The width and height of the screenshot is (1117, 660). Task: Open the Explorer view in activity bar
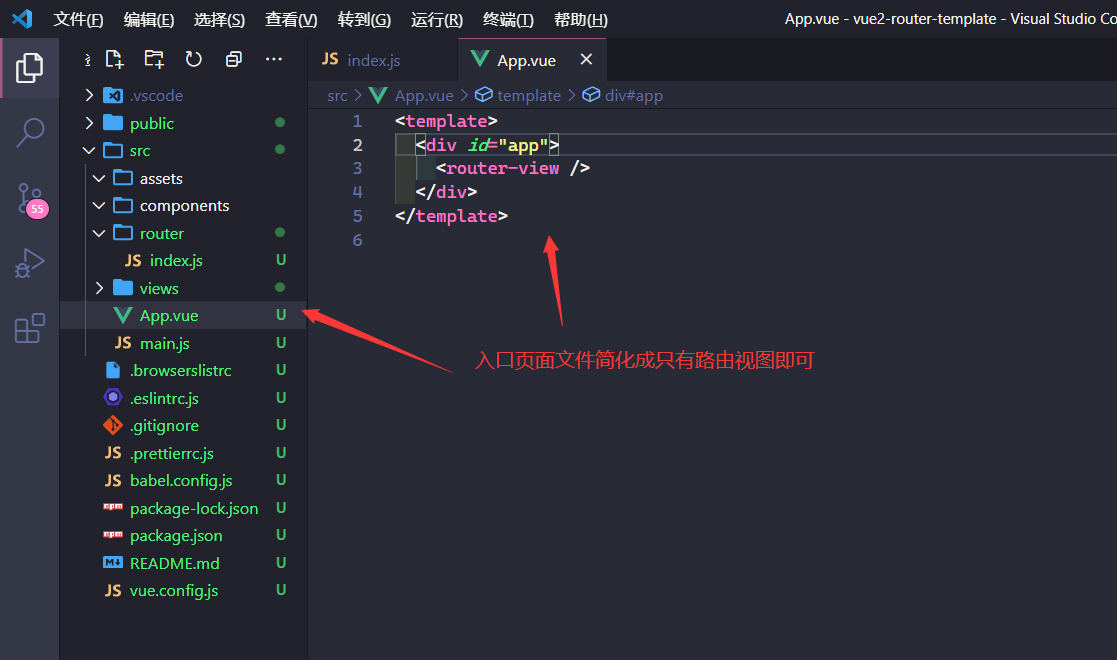tap(30, 68)
